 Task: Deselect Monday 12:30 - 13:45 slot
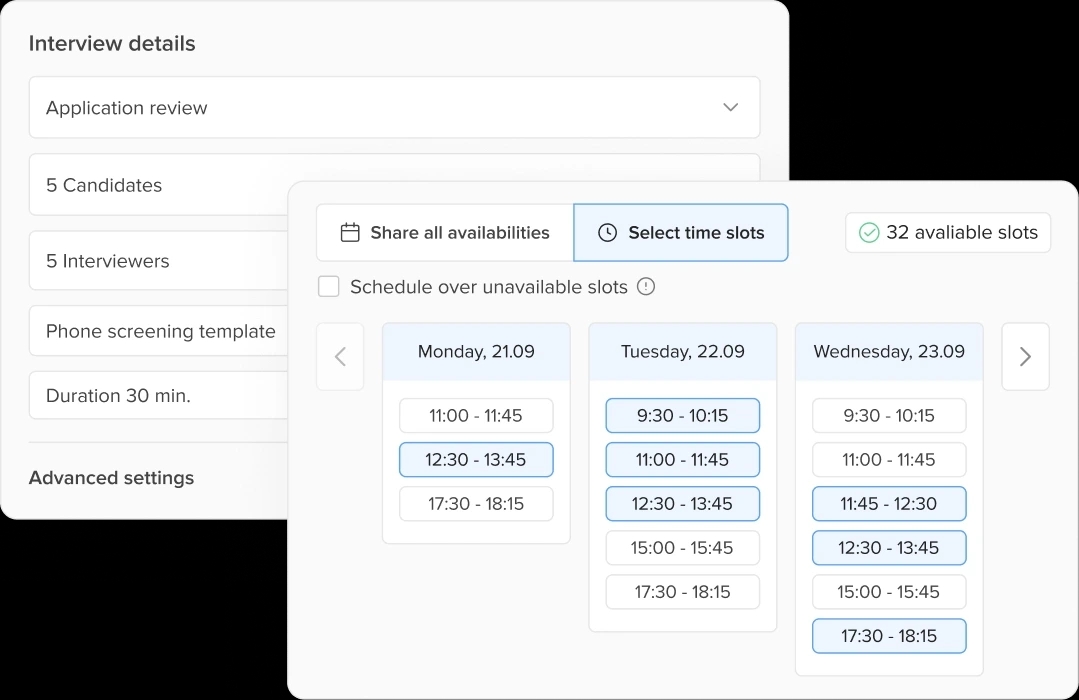tap(476, 460)
